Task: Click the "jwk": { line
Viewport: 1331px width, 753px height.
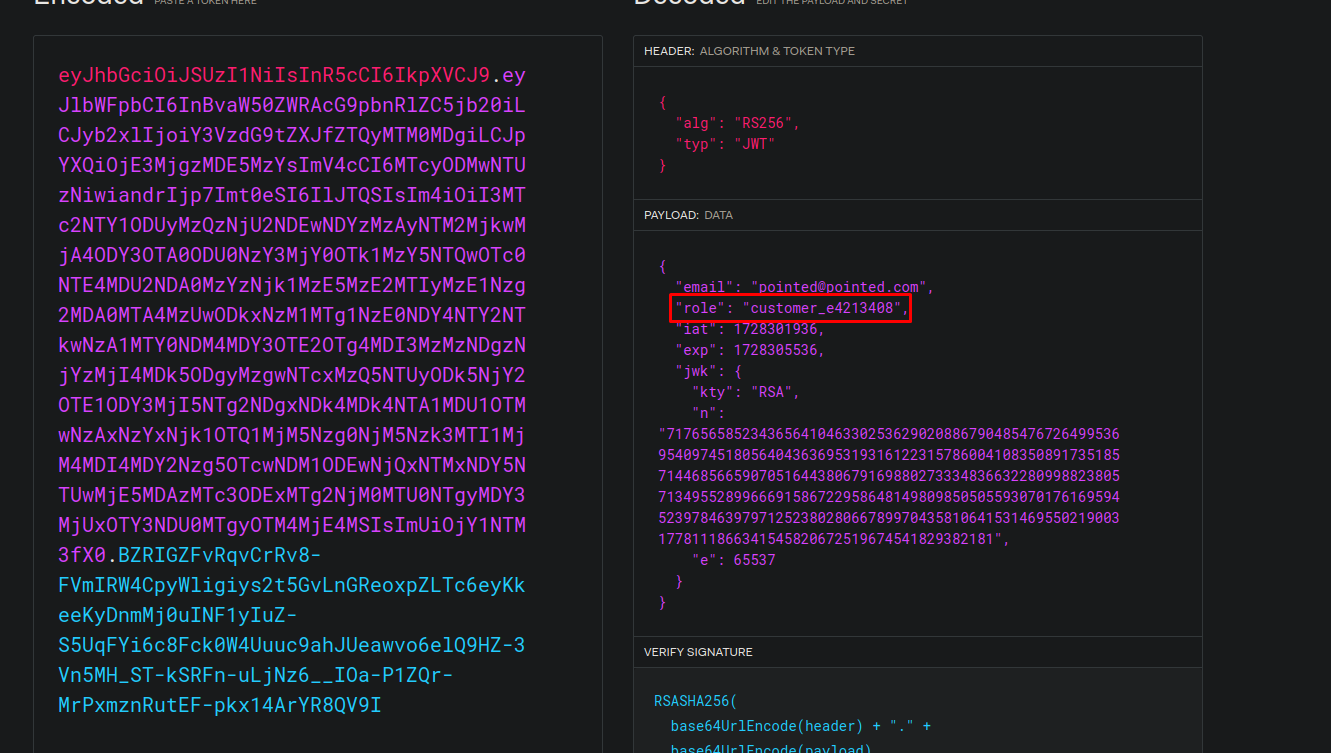Action: (x=709, y=371)
